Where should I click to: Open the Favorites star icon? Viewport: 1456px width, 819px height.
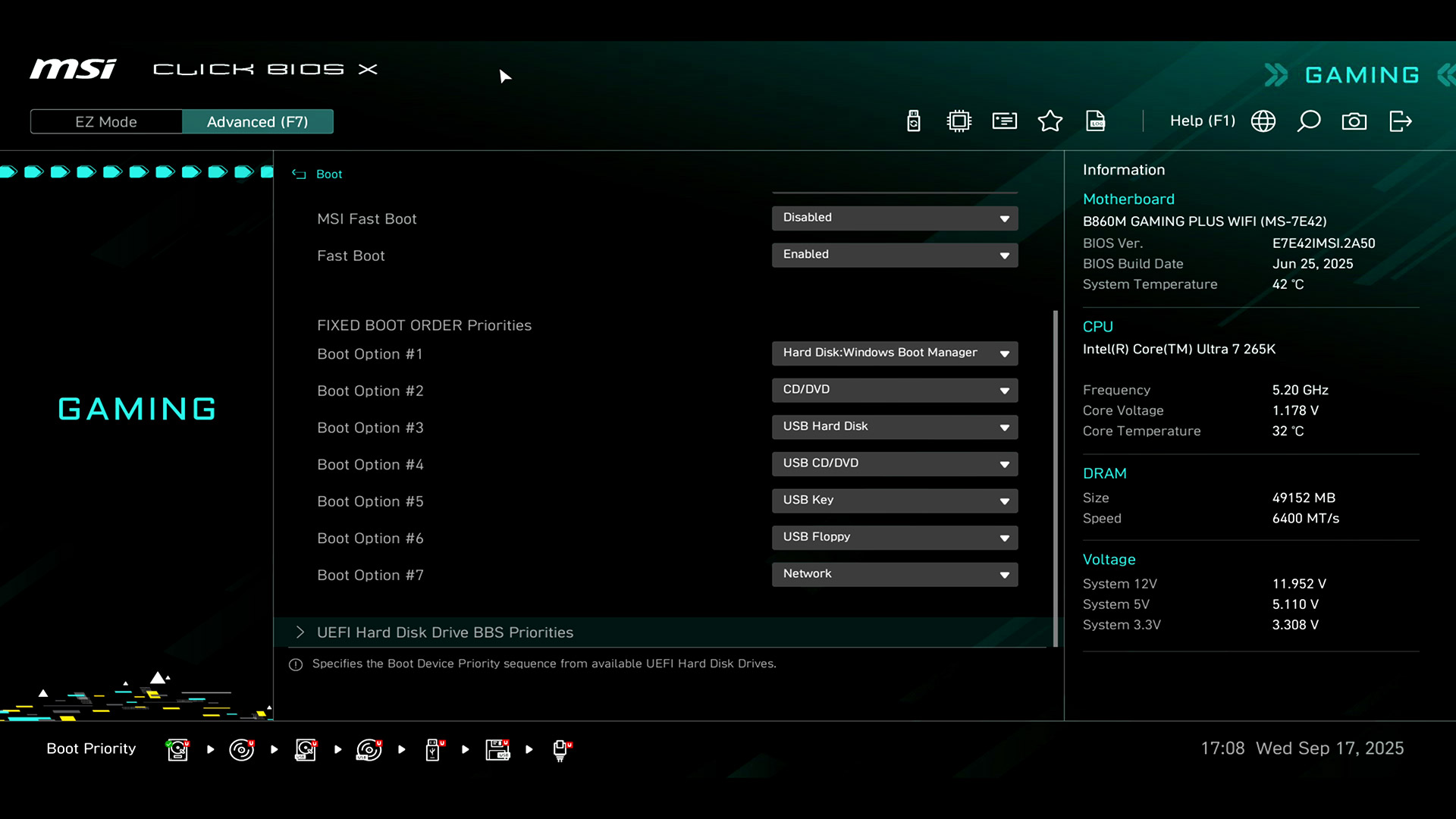tap(1050, 121)
